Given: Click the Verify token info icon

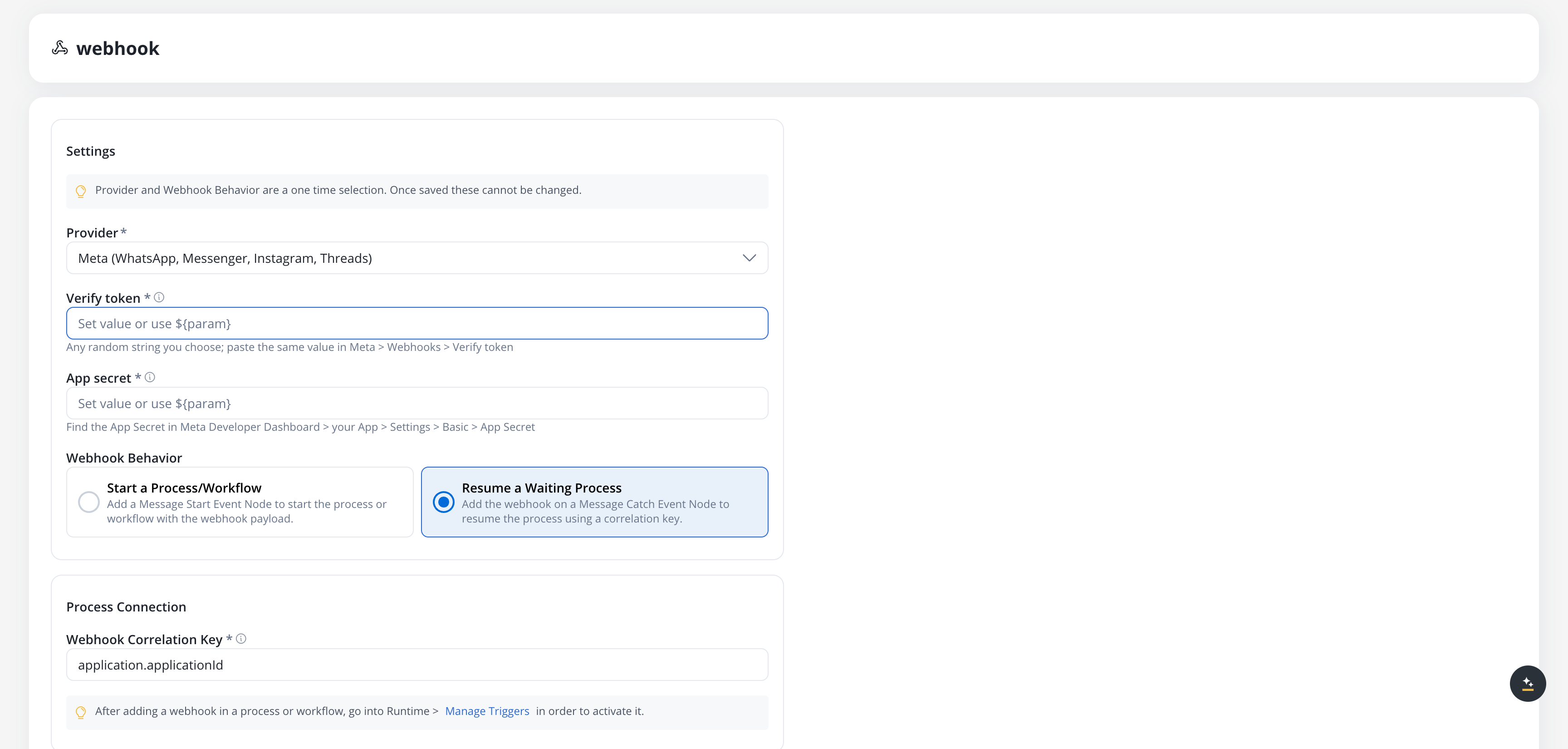Looking at the screenshot, I should [x=159, y=297].
